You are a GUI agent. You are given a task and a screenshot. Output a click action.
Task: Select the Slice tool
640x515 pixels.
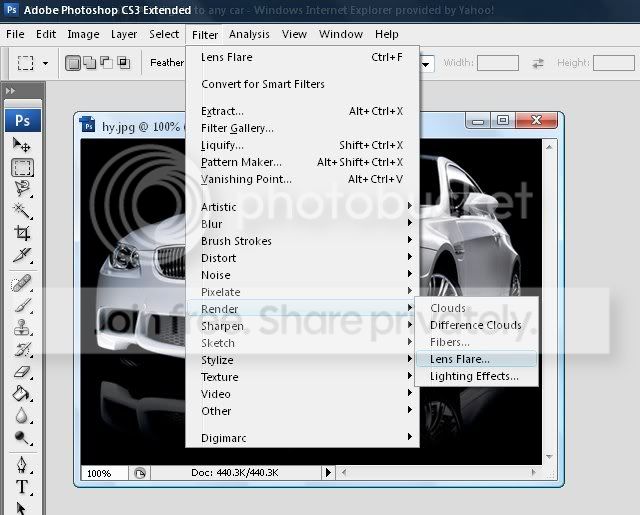22,255
